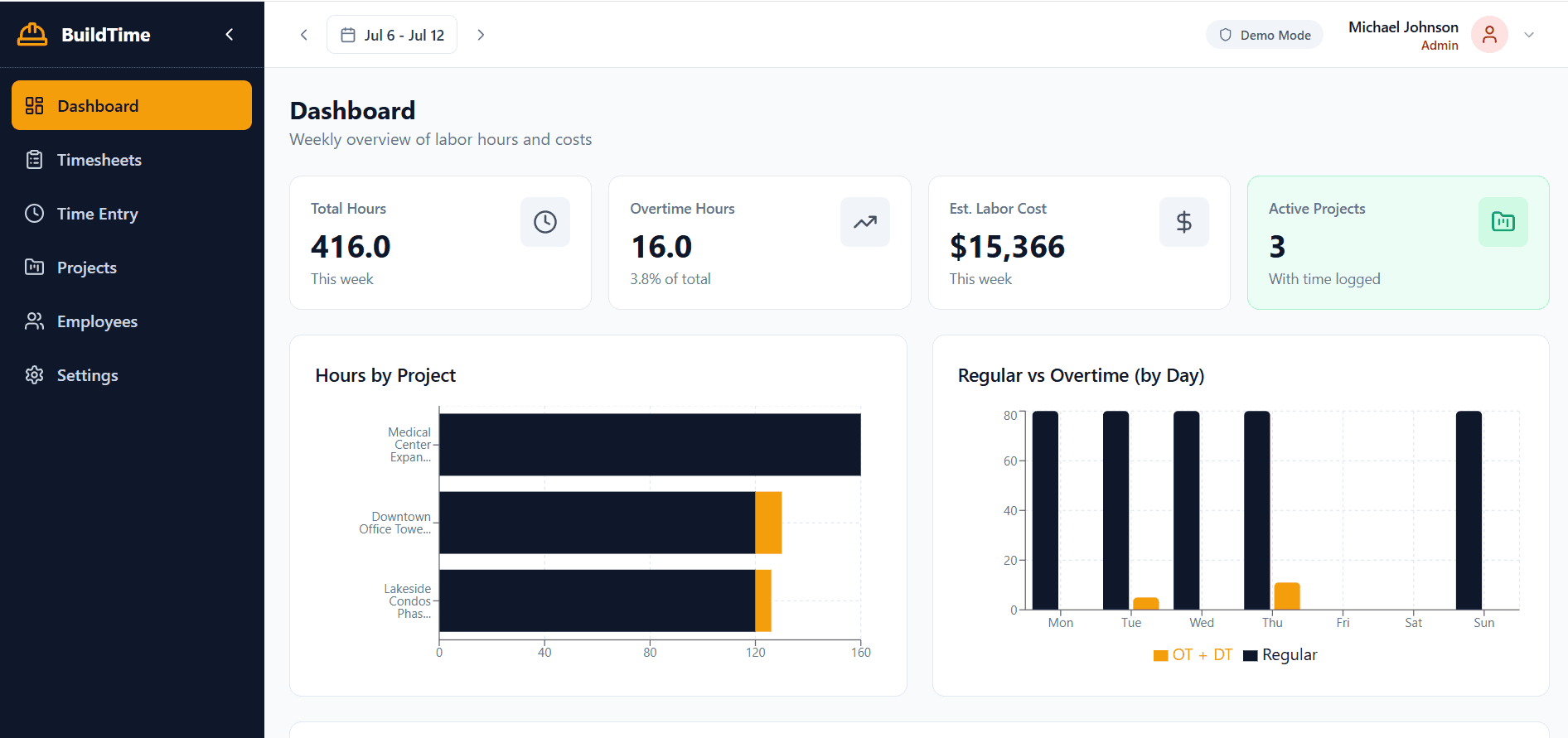Click the orange overtime segment of Downtown Office Tower bar
The image size is (1568, 738).
click(x=768, y=523)
